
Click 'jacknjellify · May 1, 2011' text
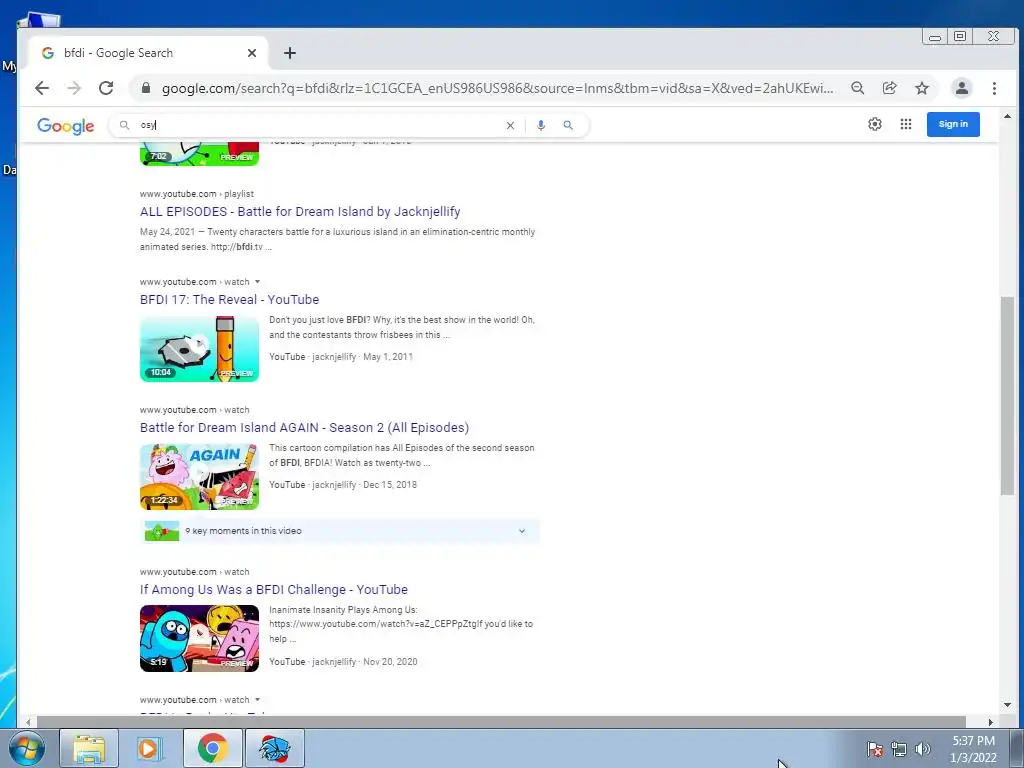point(362,357)
